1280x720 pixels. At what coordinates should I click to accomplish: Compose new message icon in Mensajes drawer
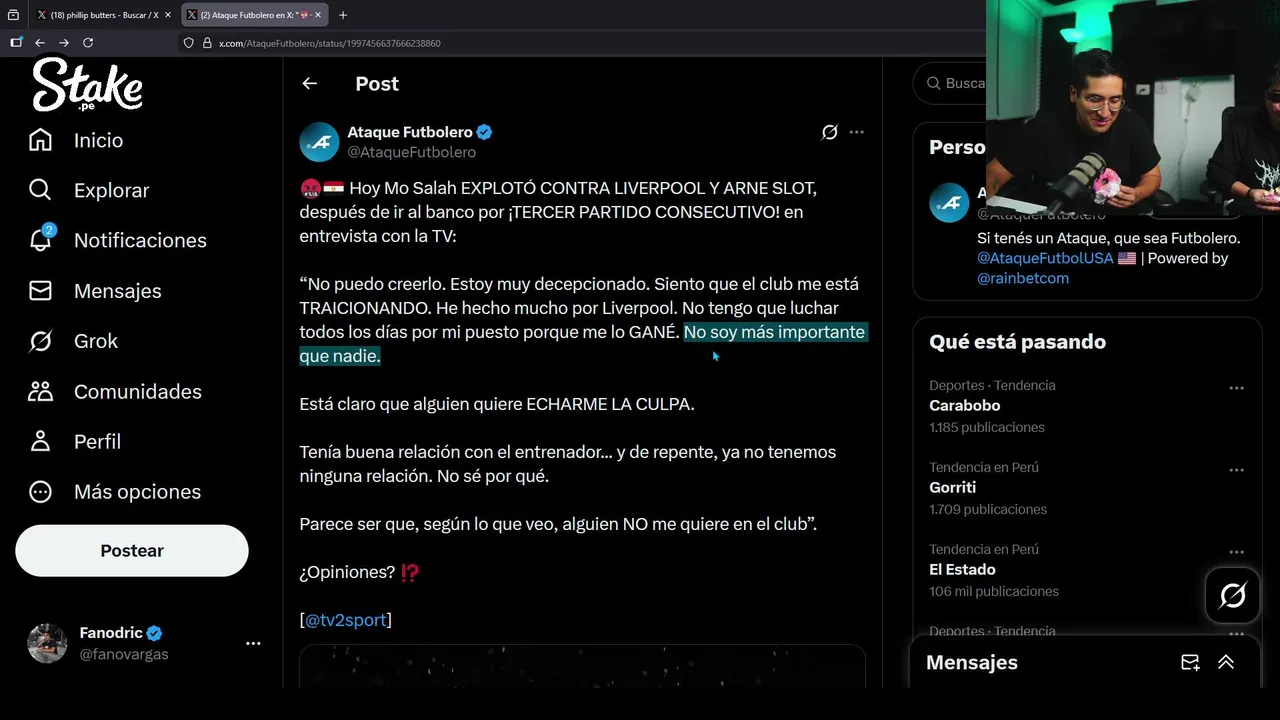(1190, 662)
